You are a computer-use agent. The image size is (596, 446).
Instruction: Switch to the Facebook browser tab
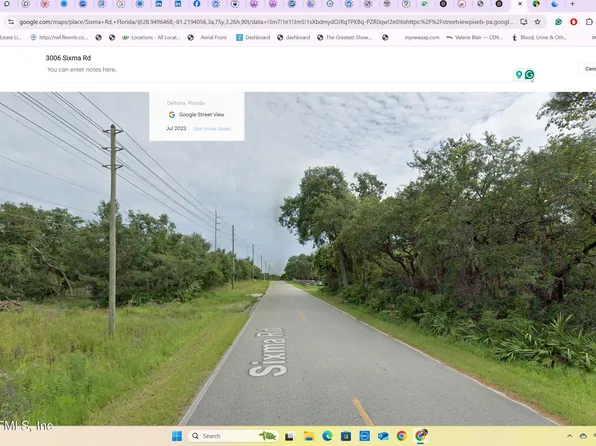pyautogui.click(x=197, y=4)
